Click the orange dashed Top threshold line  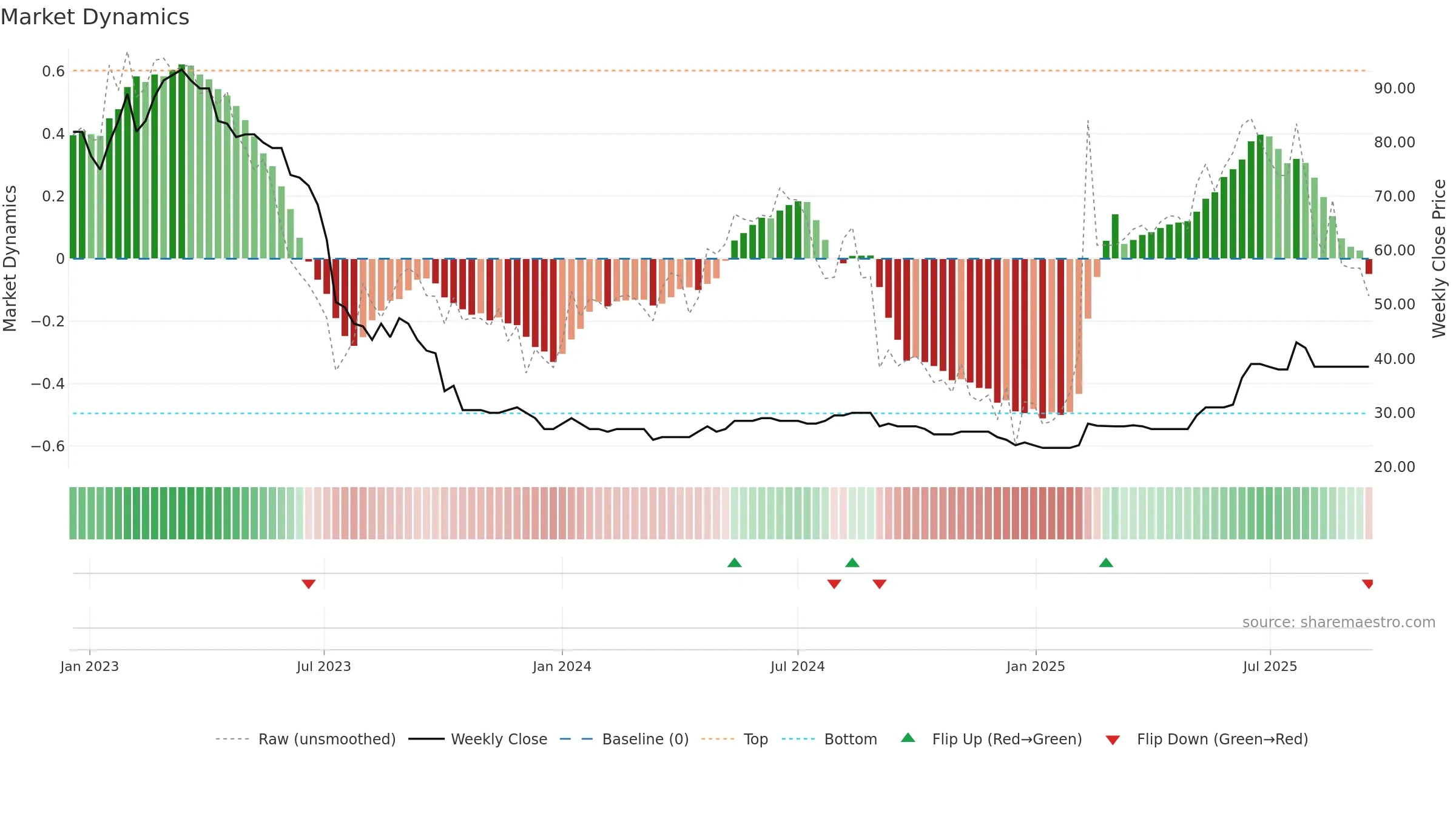719,70
